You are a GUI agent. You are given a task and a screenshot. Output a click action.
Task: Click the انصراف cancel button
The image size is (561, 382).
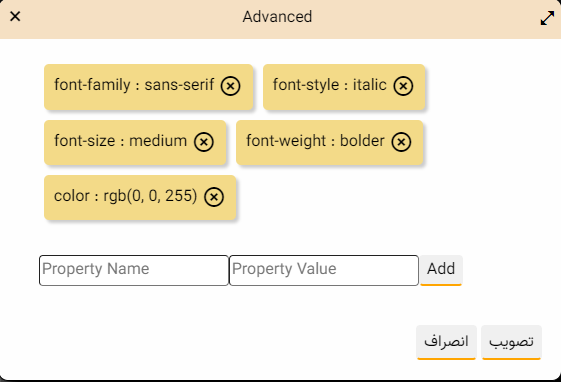coord(446,342)
